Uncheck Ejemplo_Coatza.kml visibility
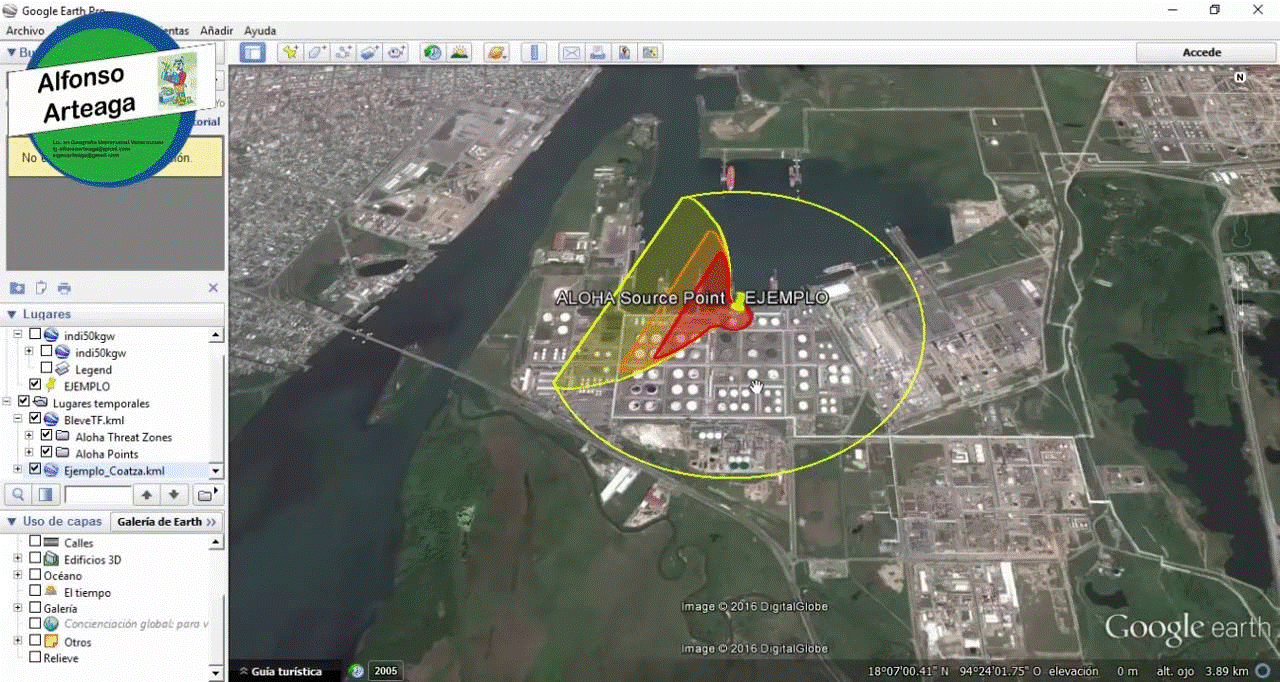 click(35, 469)
